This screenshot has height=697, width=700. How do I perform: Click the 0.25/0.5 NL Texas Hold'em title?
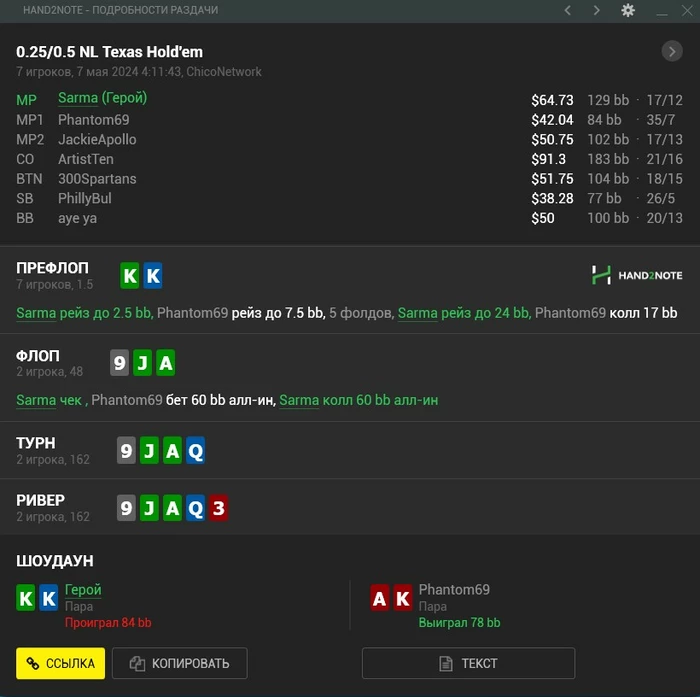109,52
